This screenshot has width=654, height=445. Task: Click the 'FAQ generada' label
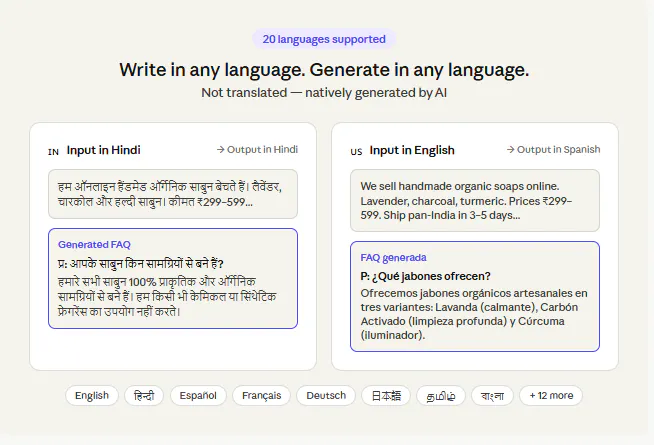393,258
